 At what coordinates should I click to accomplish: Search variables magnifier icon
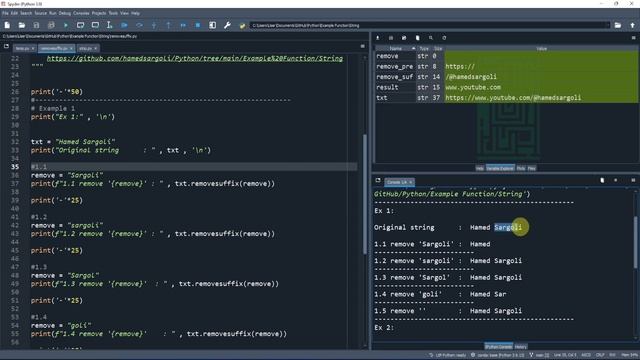[431, 38]
